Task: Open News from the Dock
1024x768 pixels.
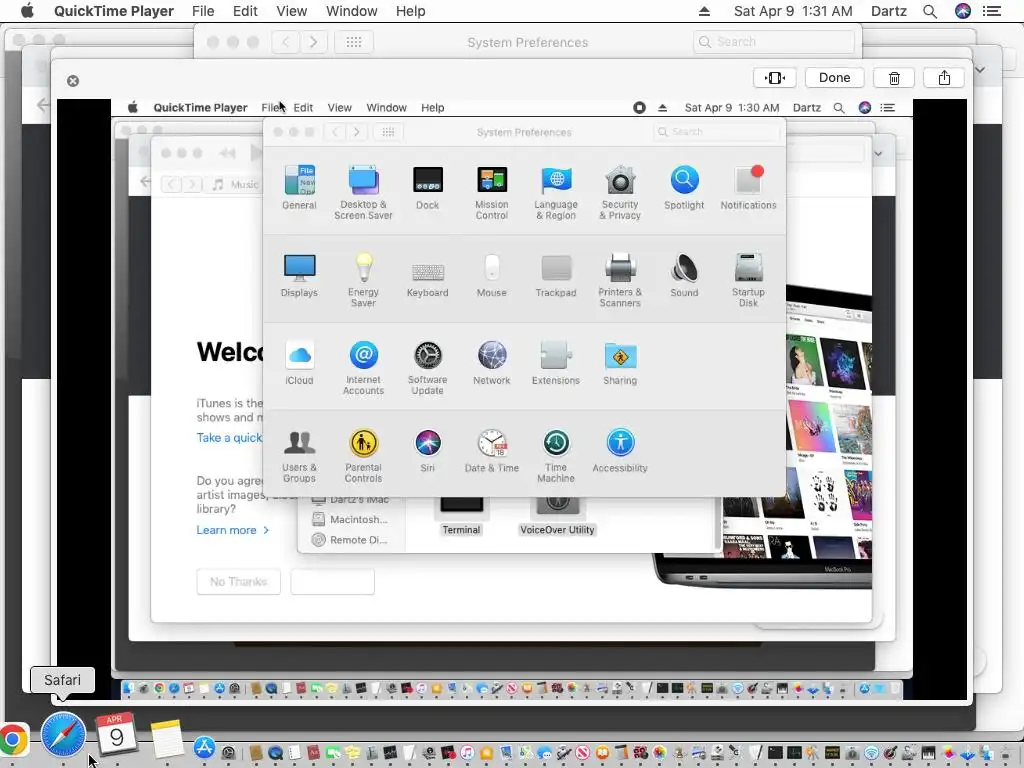Action: pos(583,752)
